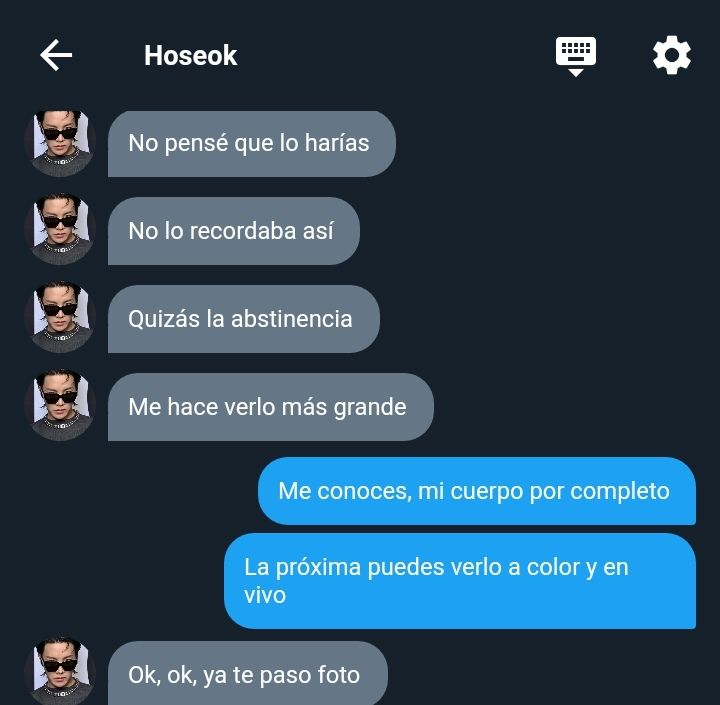Open avatar beside 'Quizás la abstinencia'
The height and width of the screenshot is (705, 720).
click(60, 318)
